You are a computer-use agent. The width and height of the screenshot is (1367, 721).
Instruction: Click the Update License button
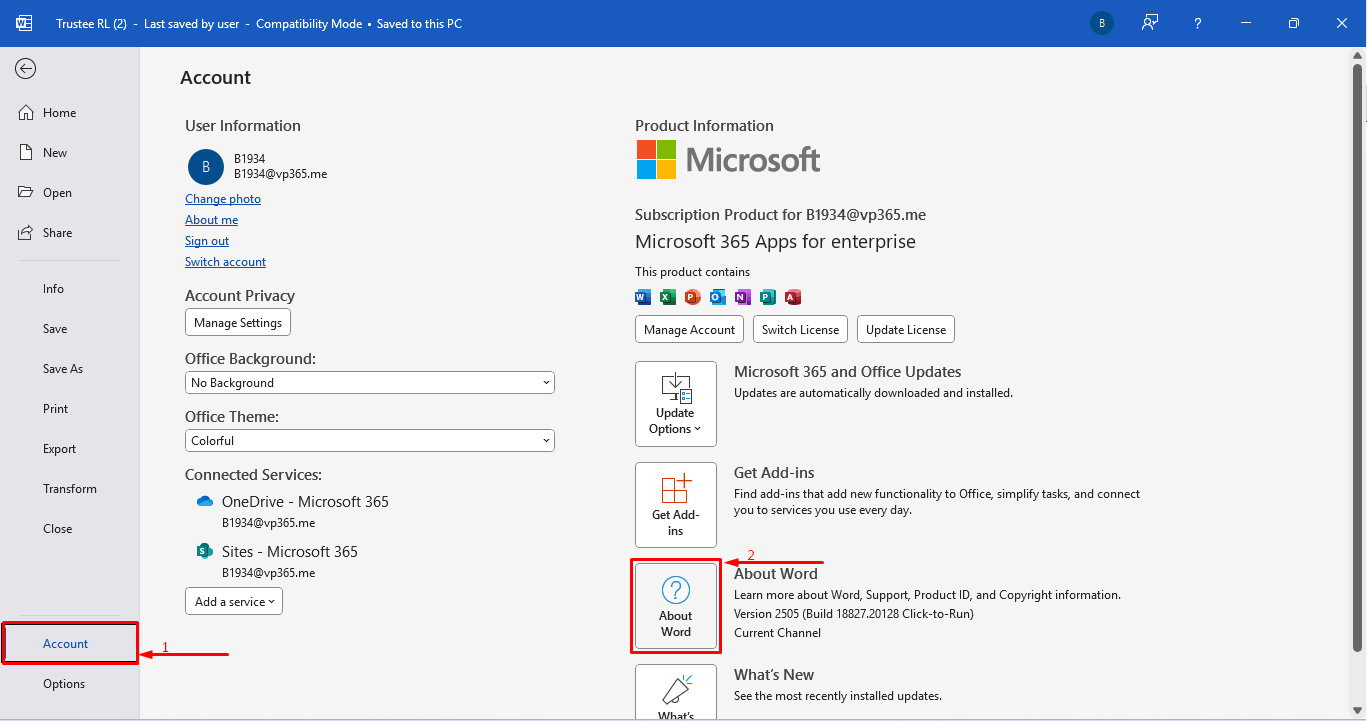(x=906, y=330)
